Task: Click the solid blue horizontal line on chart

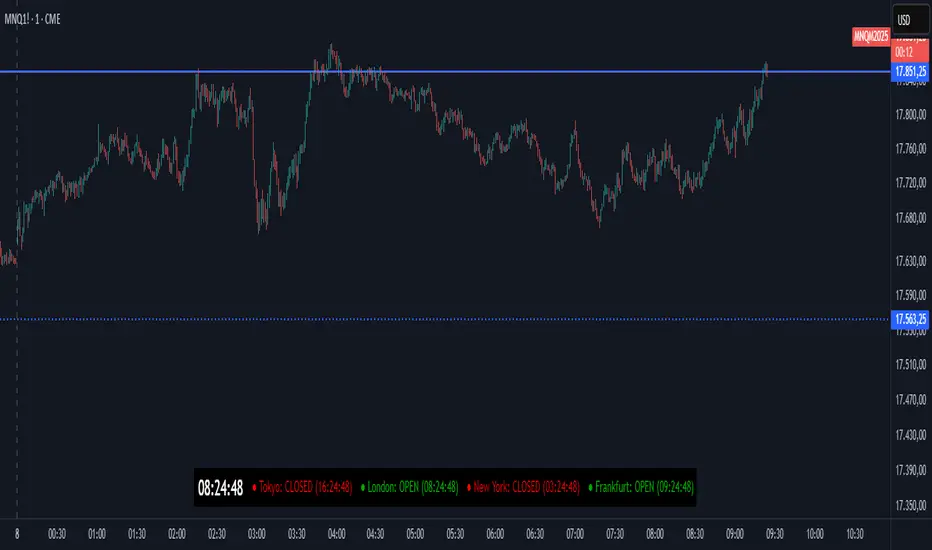Action: point(445,72)
